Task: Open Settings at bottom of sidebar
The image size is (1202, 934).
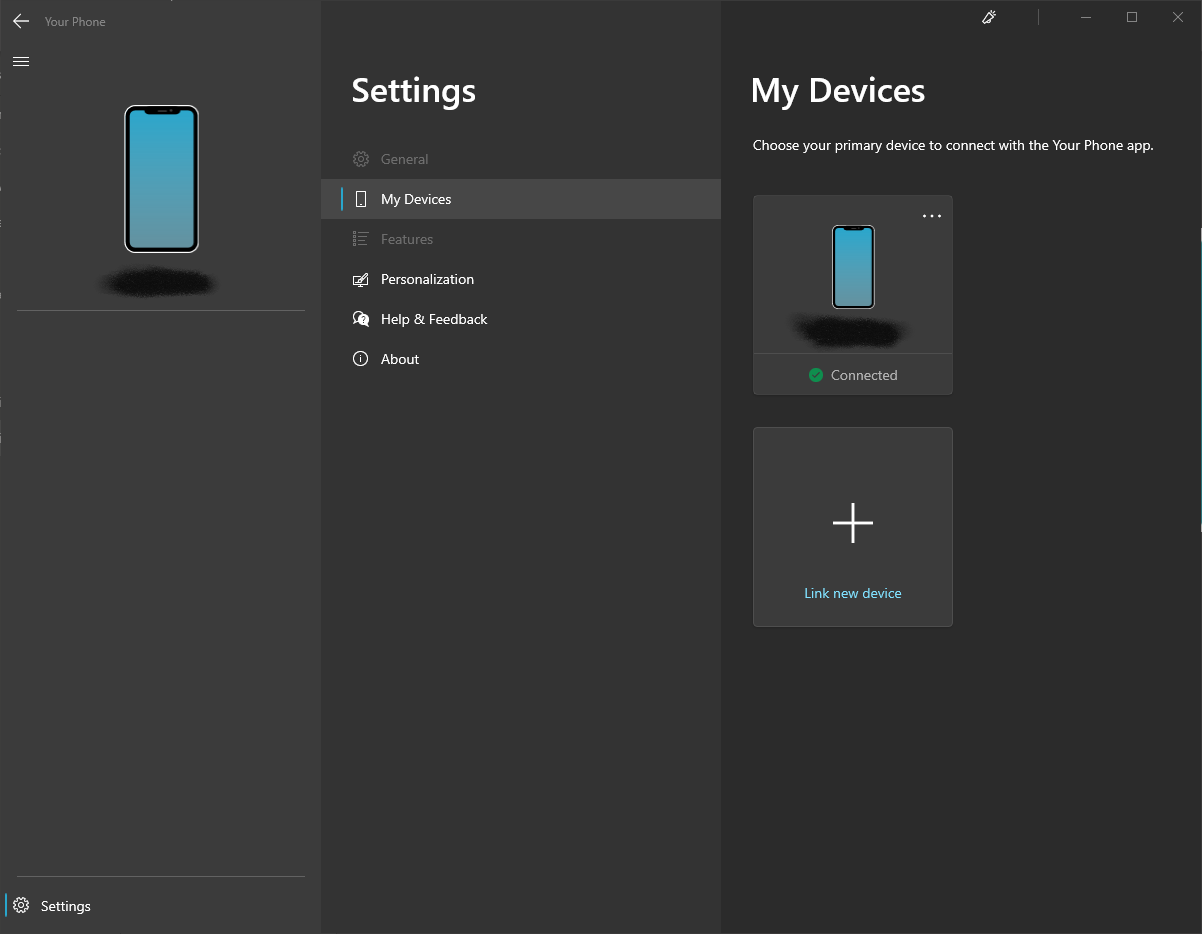Action: click(x=161, y=906)
